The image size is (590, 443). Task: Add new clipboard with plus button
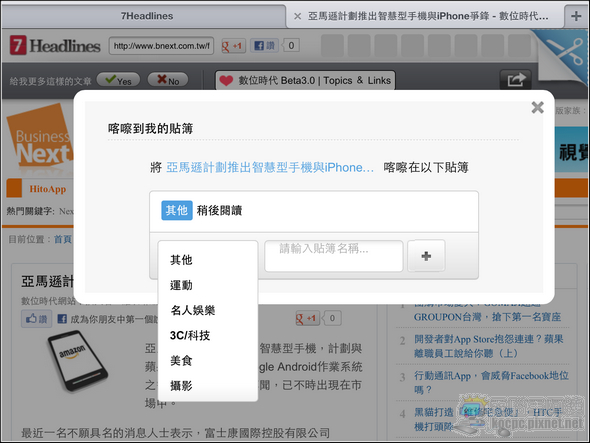pyautogui.click(x=426, y=256)
